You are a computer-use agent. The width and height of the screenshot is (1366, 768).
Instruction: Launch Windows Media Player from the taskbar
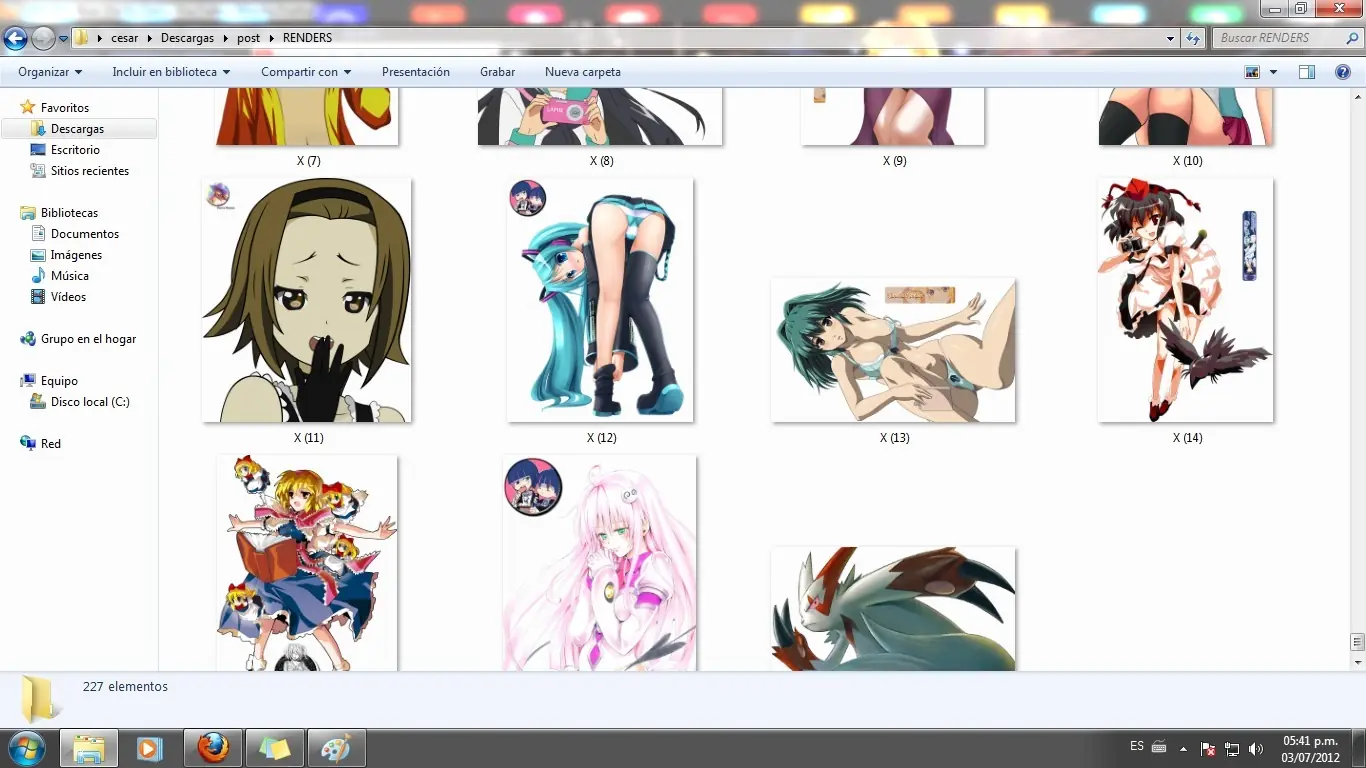point(150,748)
